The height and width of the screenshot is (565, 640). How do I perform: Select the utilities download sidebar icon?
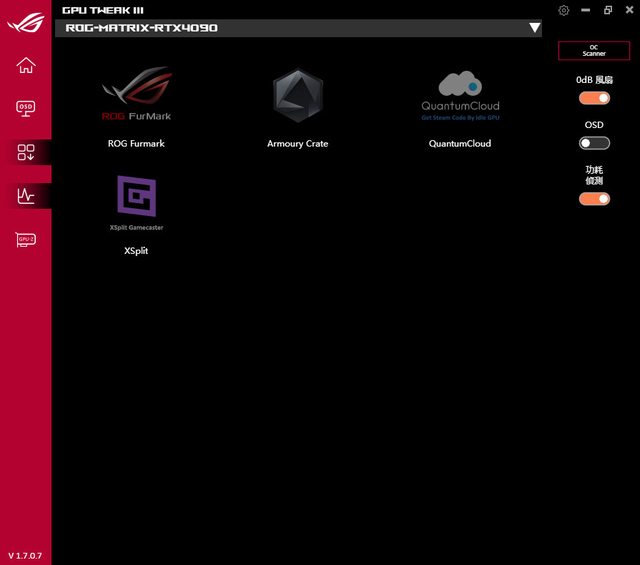tap(26, 152)
